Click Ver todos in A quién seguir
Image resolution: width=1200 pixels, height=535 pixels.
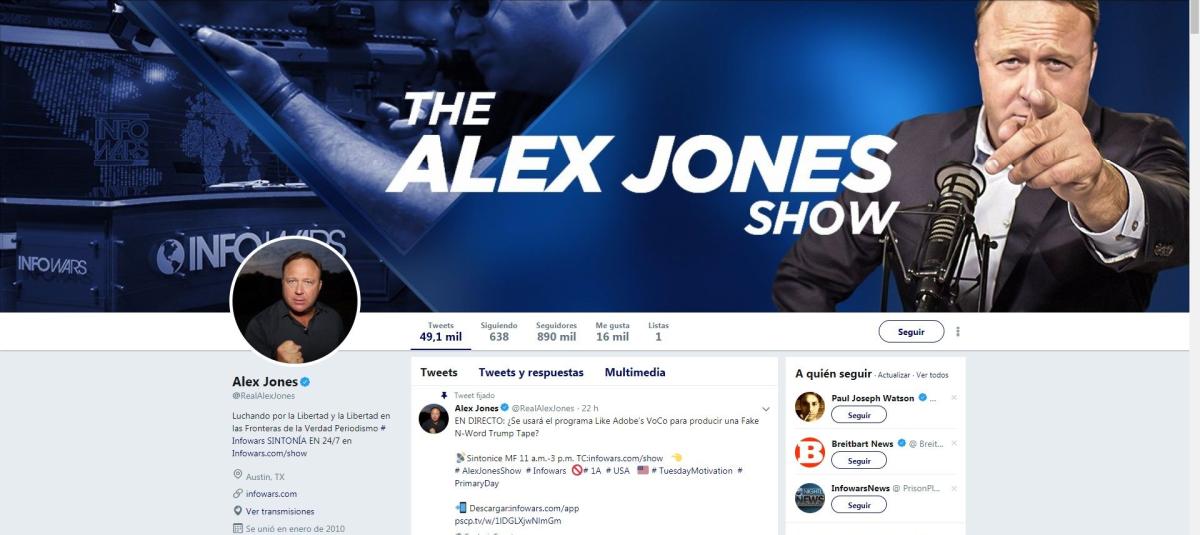932,375
